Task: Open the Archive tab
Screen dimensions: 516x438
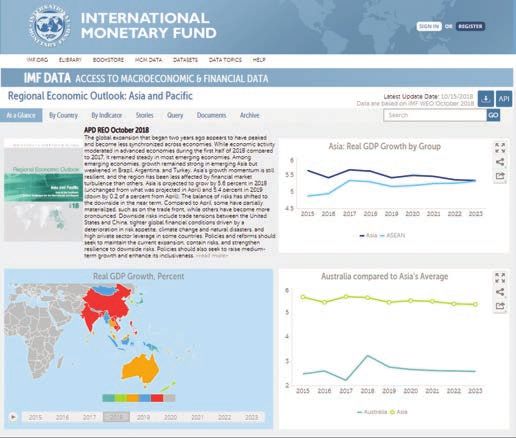Action: tap(249, 115)
